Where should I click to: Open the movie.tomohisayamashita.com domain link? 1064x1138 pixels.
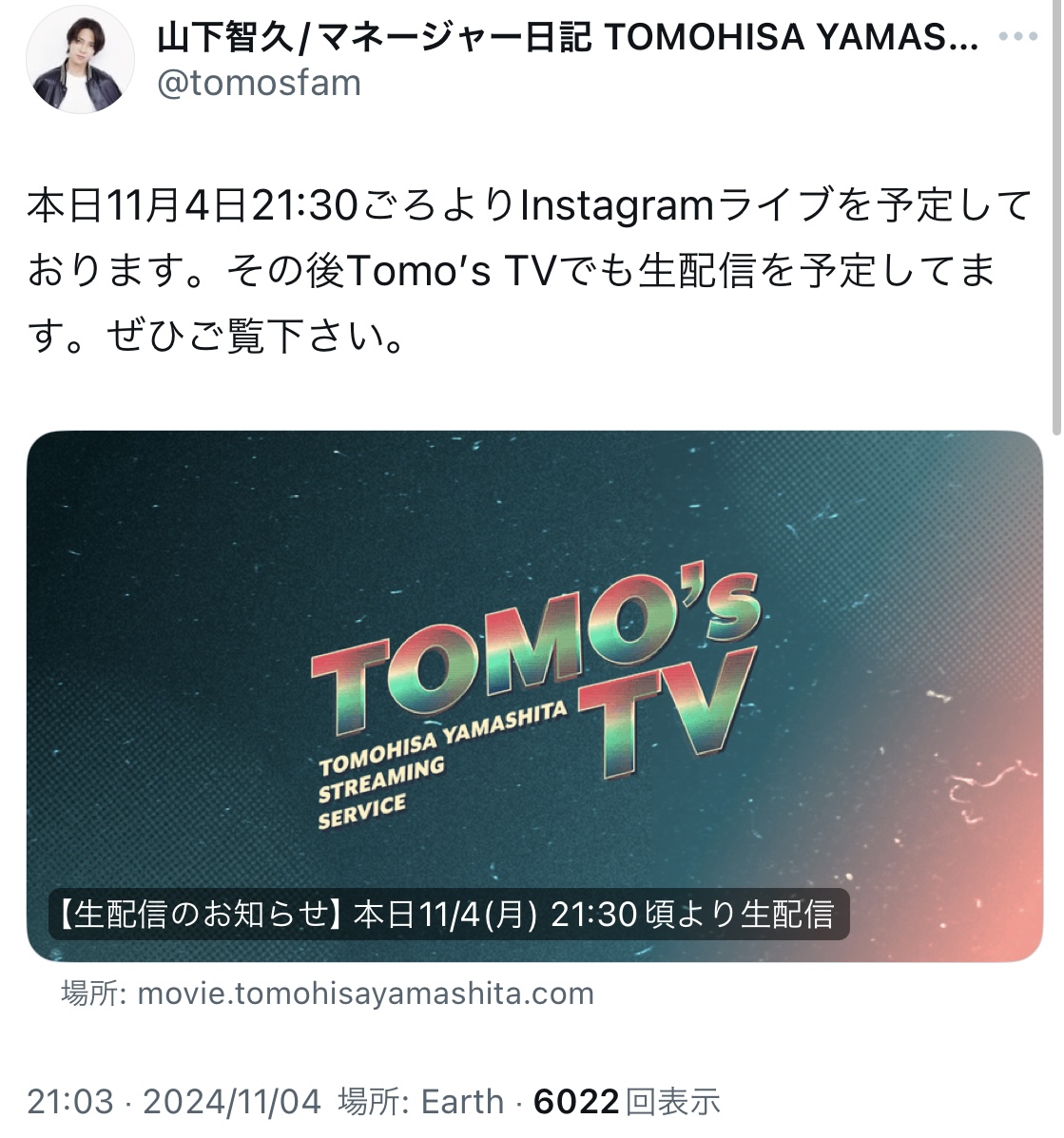point(366,993)
